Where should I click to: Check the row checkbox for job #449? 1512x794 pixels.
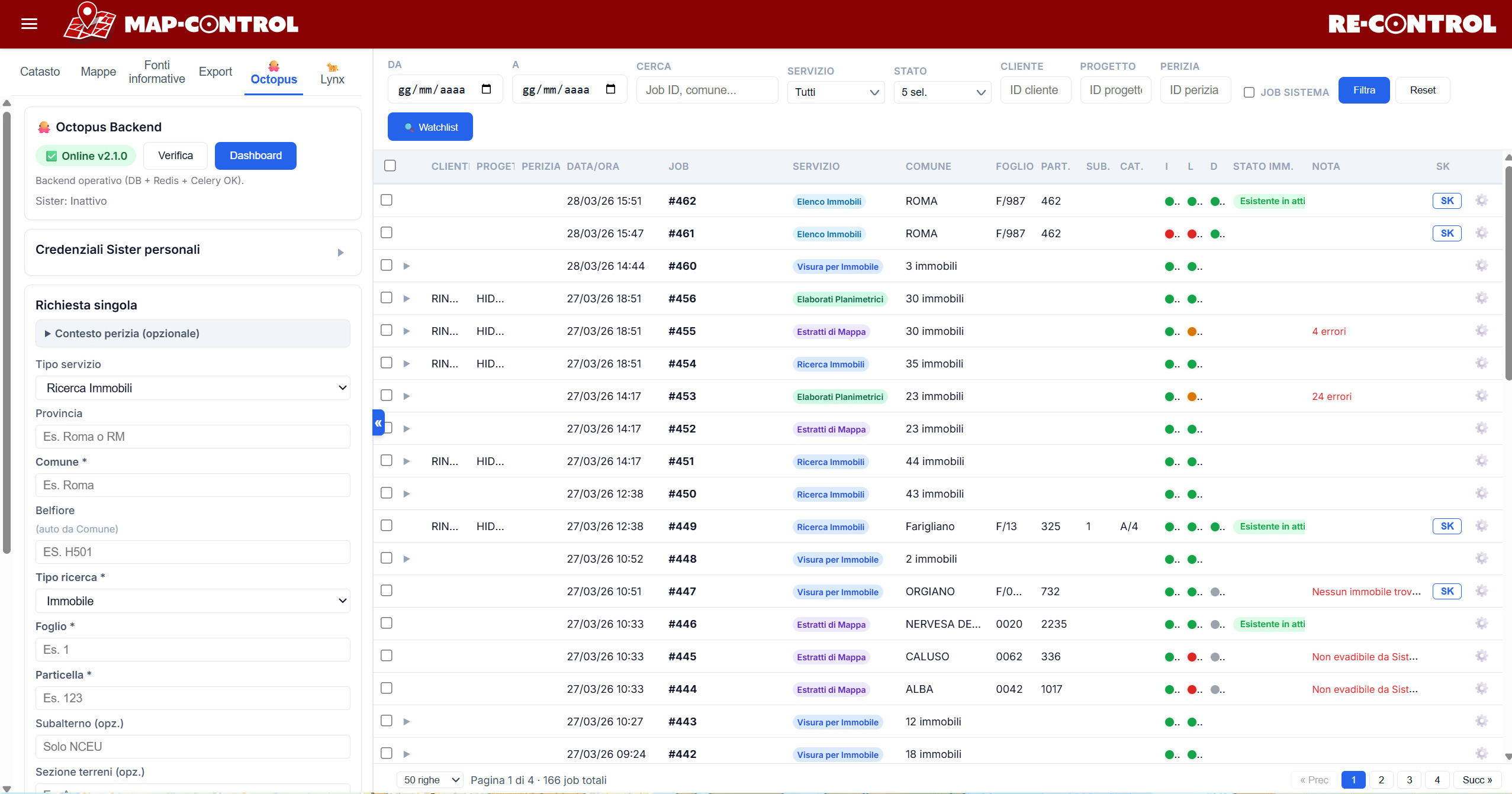387,525
